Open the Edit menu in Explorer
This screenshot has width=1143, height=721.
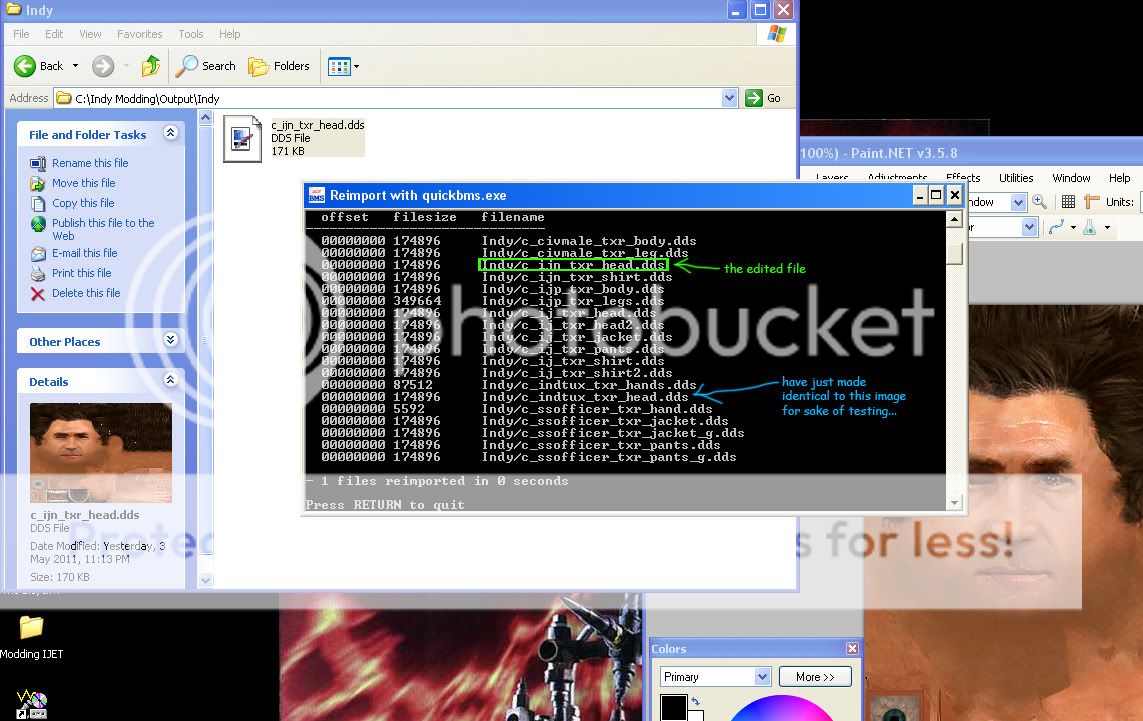(x=54, y=34)
